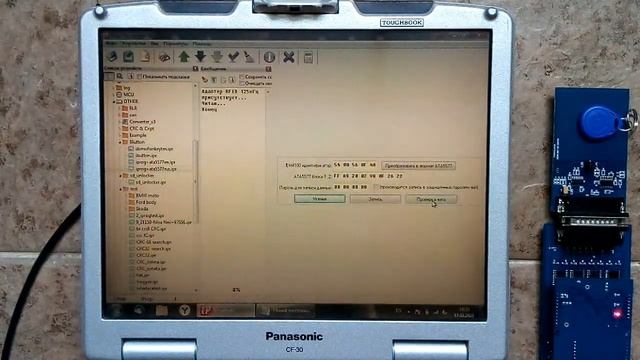Screen dimensions: 640x360
Task: Expand the log folder node
Action: click(x=114, y=88)
